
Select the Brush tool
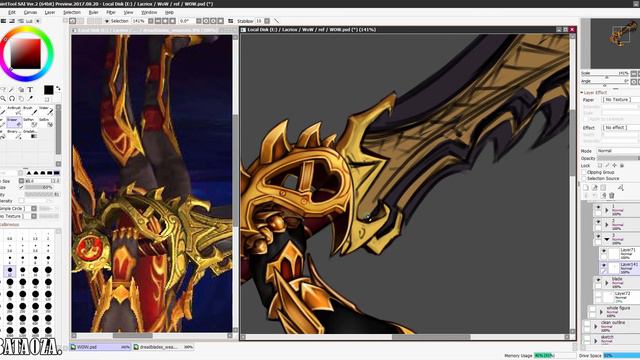(30, 110)
